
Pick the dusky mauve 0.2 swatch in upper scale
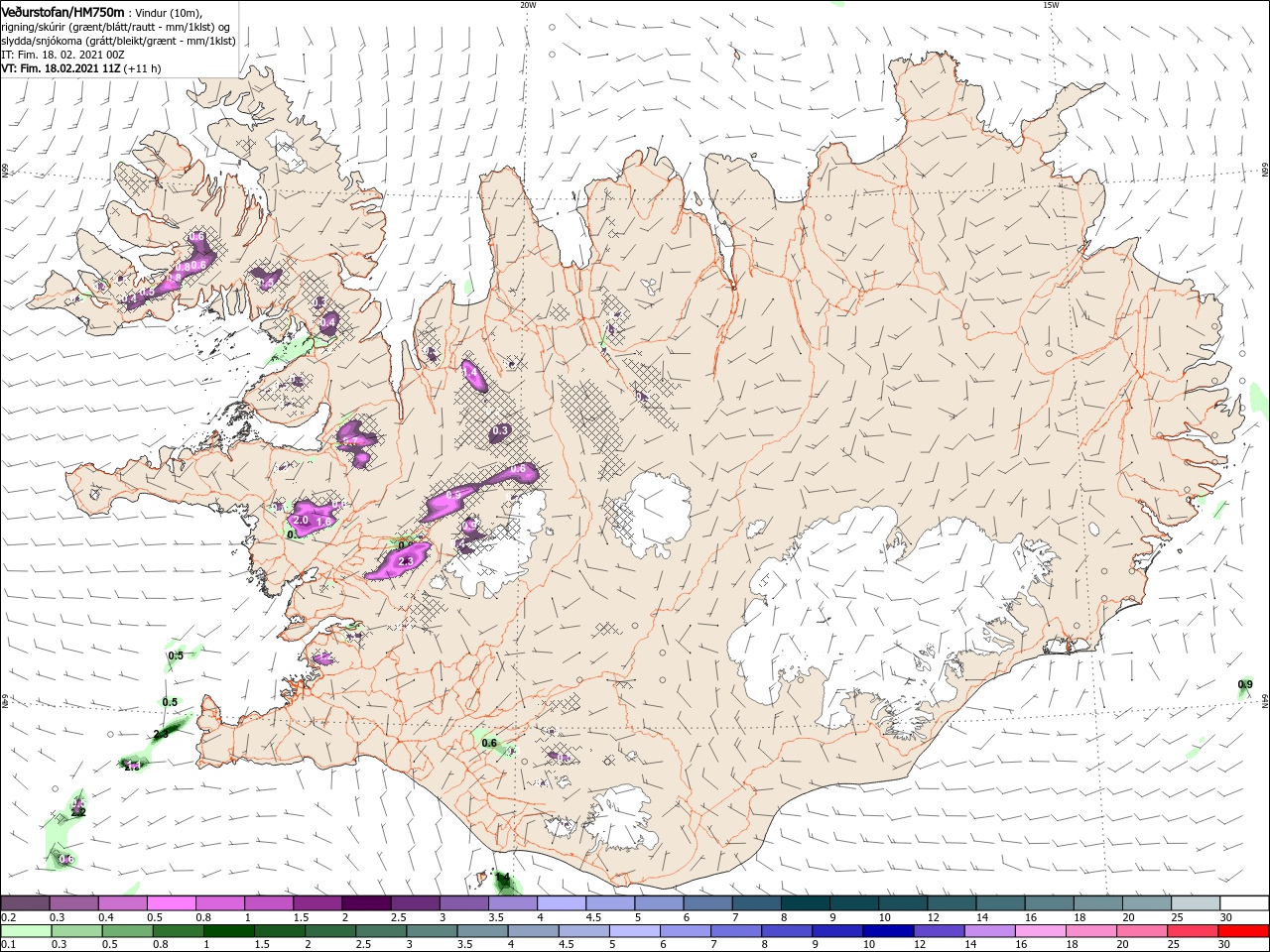point(25,903)
